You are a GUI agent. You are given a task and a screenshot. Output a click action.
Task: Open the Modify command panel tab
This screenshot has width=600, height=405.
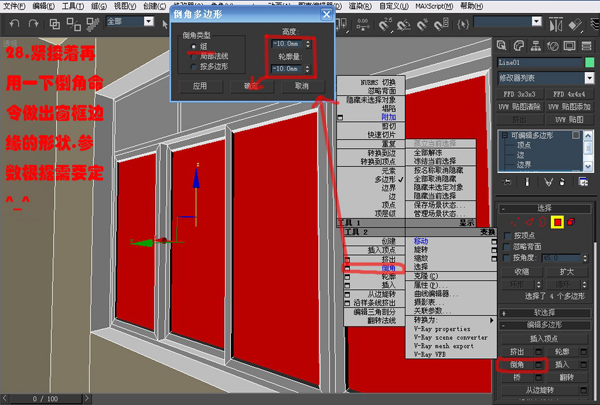[x=518, y=46]
